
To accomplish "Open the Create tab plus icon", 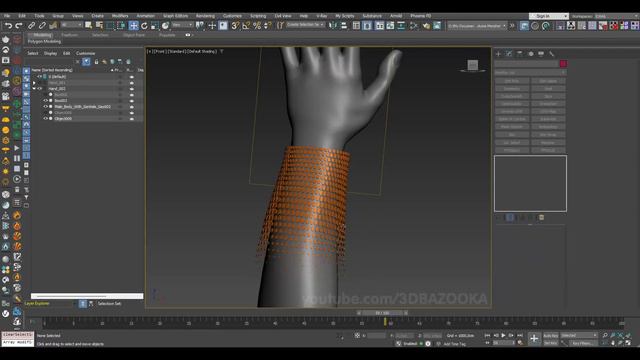I will coord(498,54).
